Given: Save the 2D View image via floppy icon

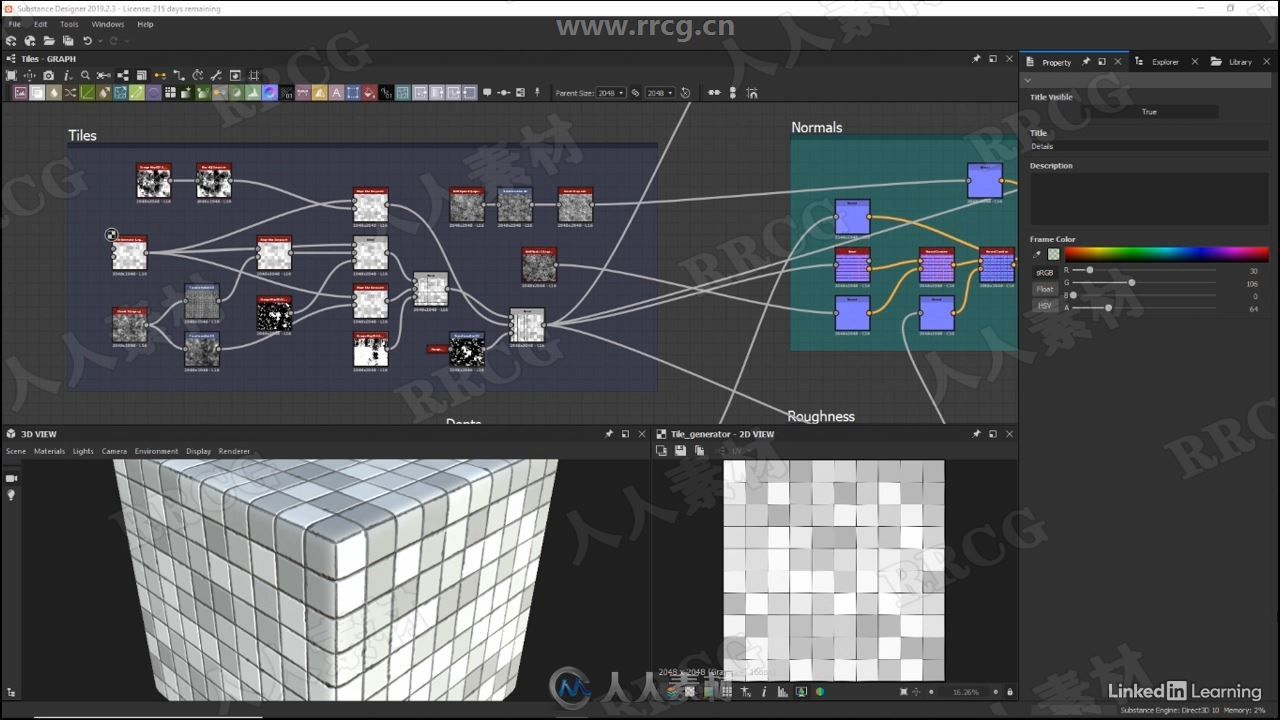Looking at the screenshot, I should (680, 451).
